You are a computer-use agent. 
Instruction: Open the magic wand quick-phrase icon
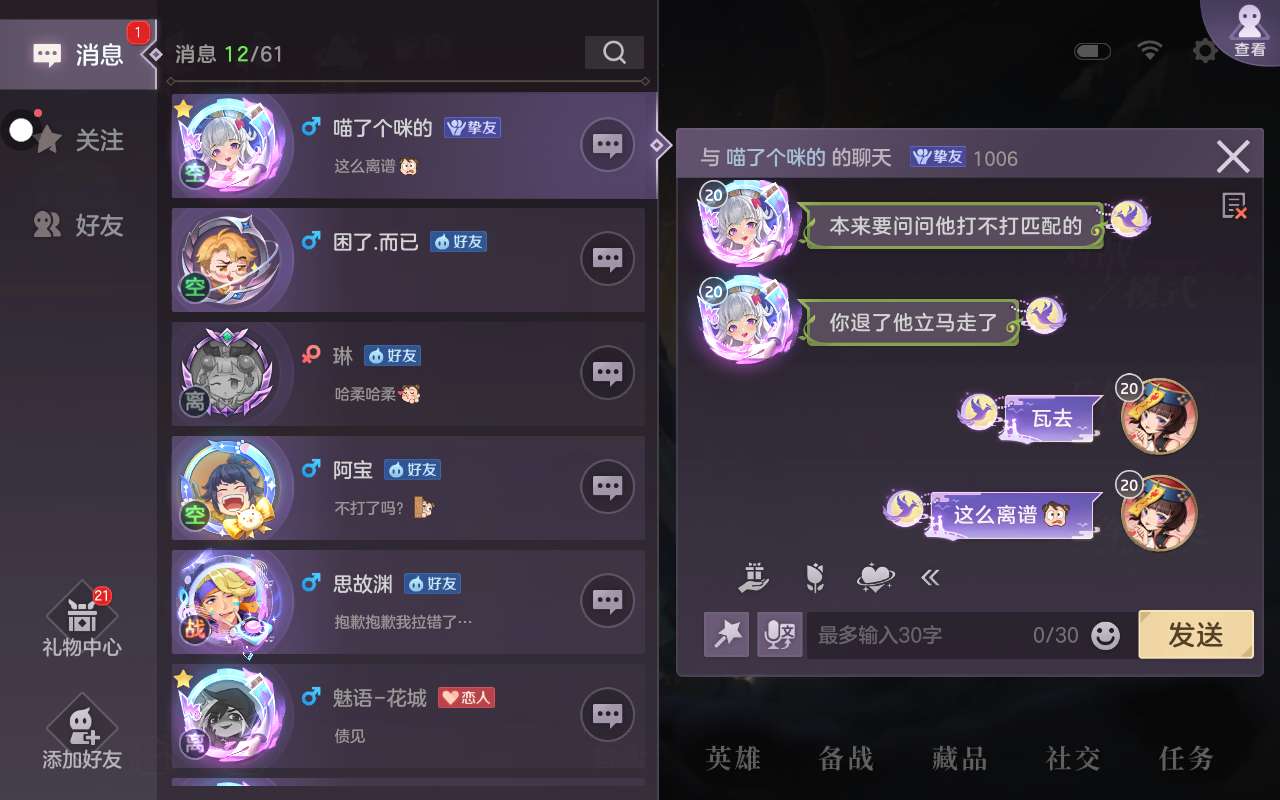pos(727,634)
